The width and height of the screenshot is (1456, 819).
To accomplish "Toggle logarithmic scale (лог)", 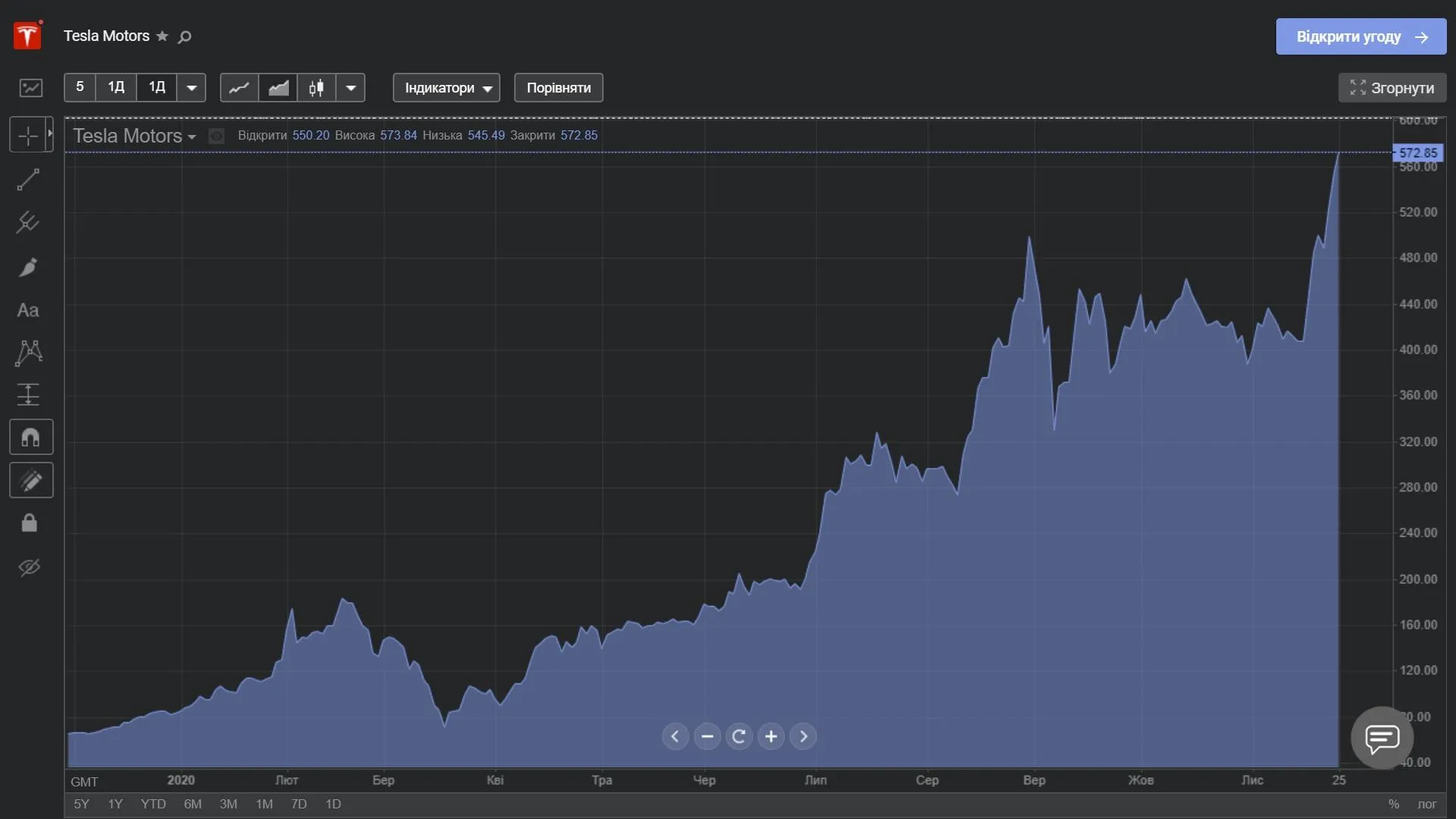I will click(x=1427, y=804).
